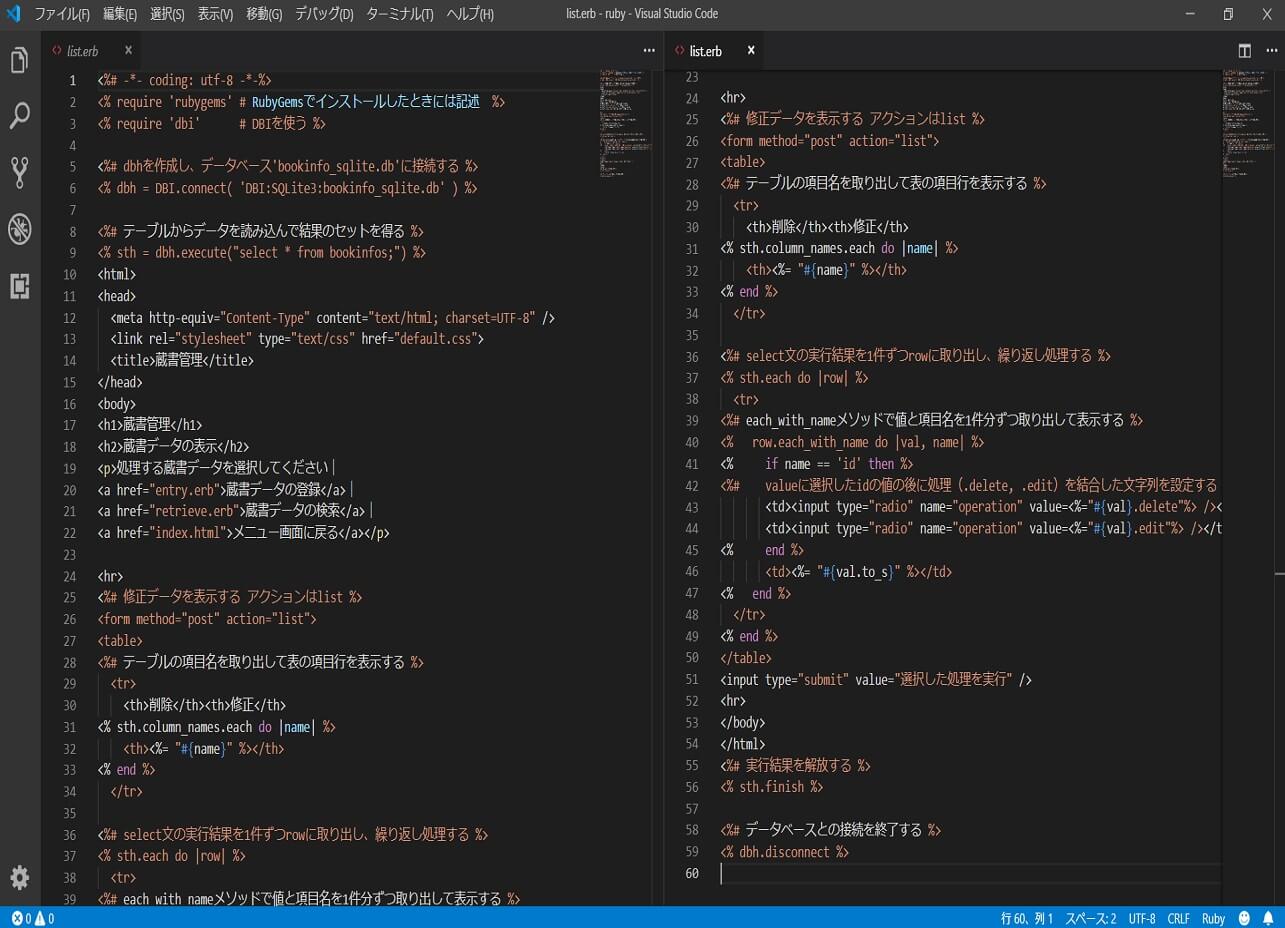Select Ruby language mode in status bar
Screen dimensions: 1285x928
point(1213,918)
